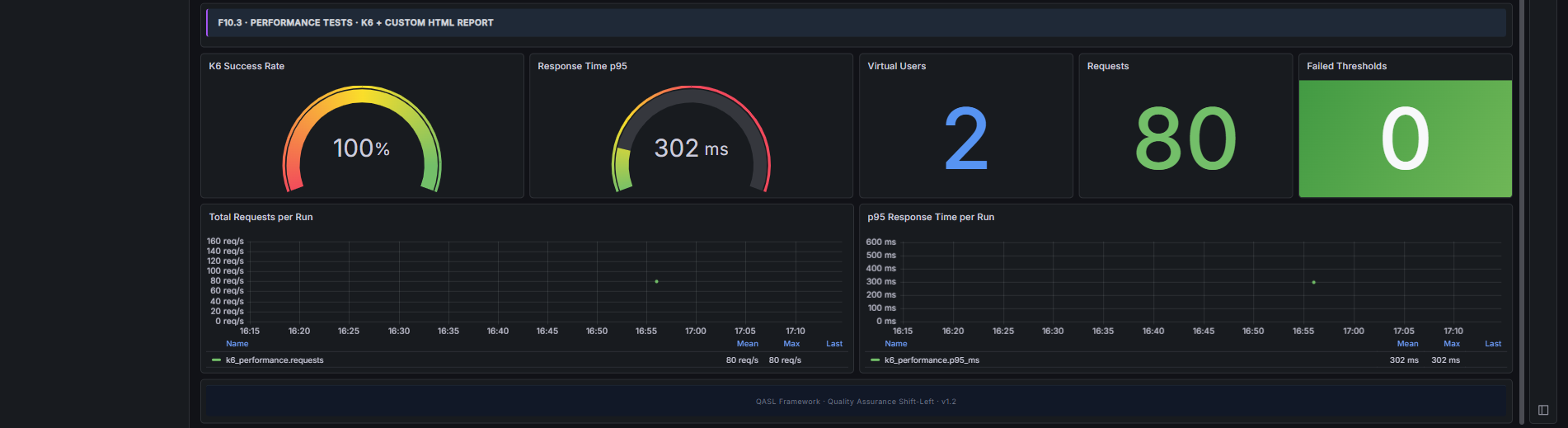Viewport: 1568px width, 428px height.
Task: Sort requests legend by Mean column
Action: point(747,344)
